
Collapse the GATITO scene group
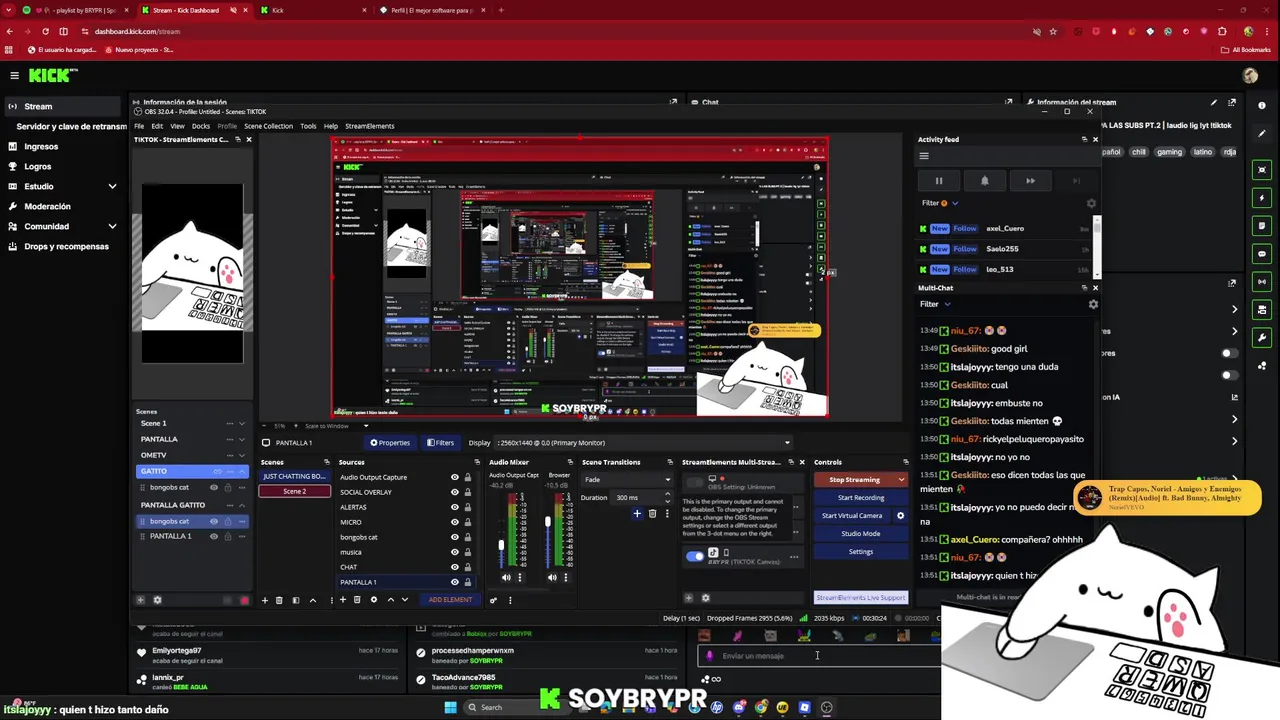241,471
